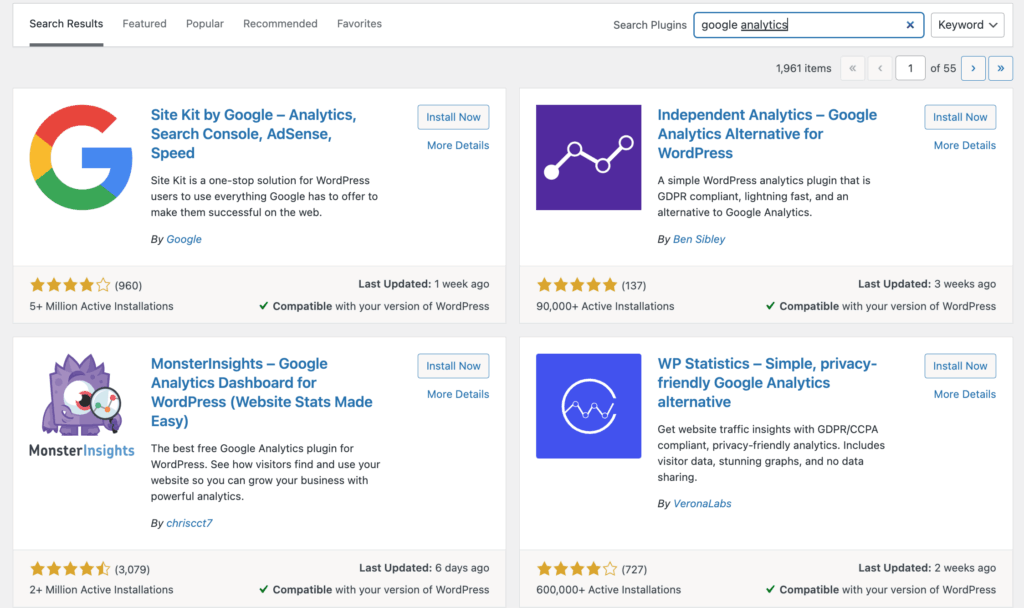Open the Independent Analytics title link

click(767, 134)
